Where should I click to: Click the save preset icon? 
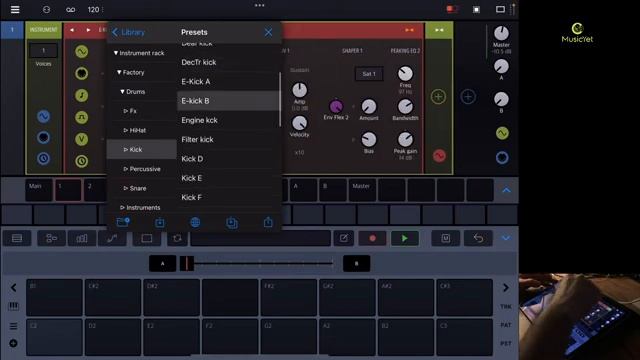(x=160, y=222)
